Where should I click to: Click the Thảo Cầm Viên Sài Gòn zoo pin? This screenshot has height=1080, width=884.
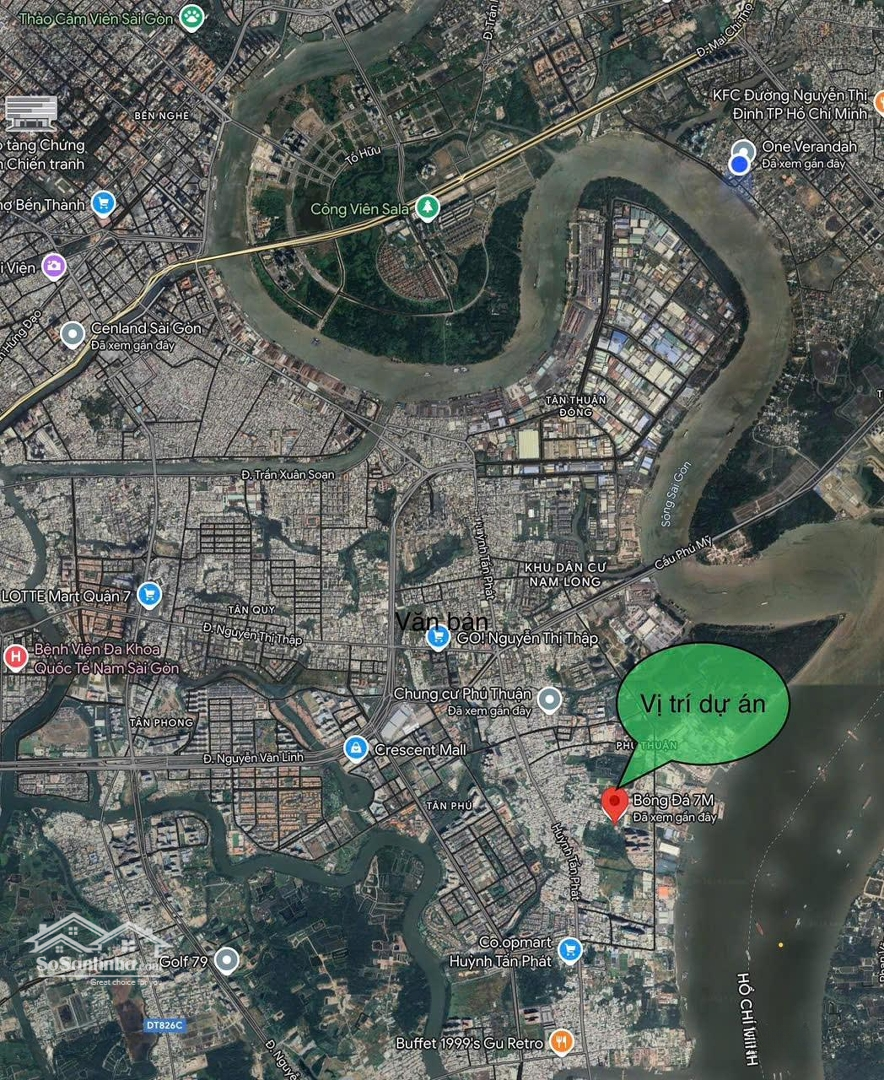[x=192, y=18]
